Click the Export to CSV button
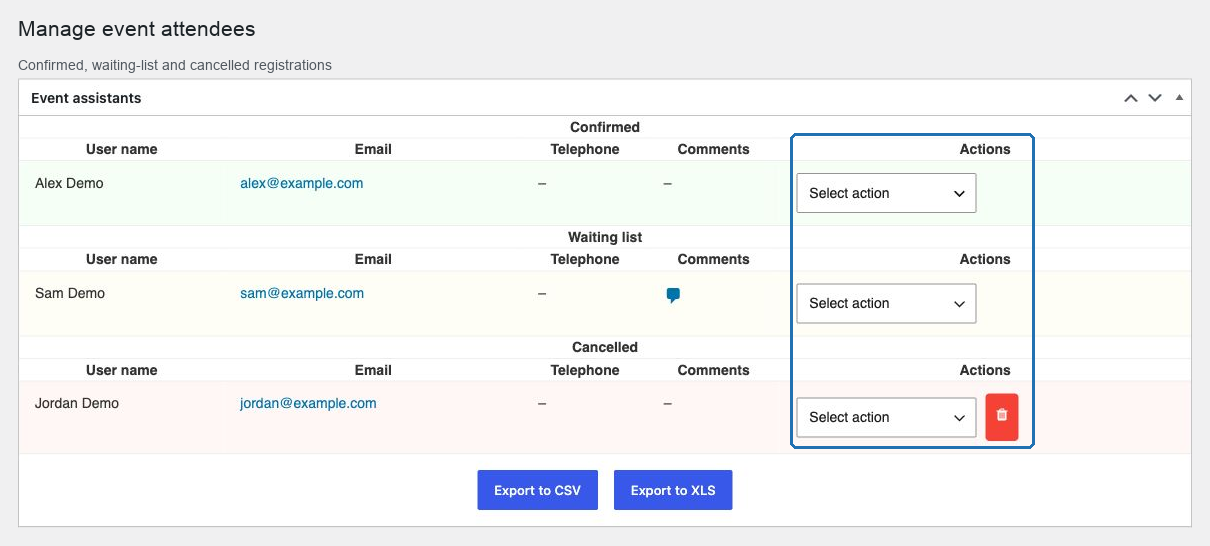The image size is (1210, 546). [538, 490]
